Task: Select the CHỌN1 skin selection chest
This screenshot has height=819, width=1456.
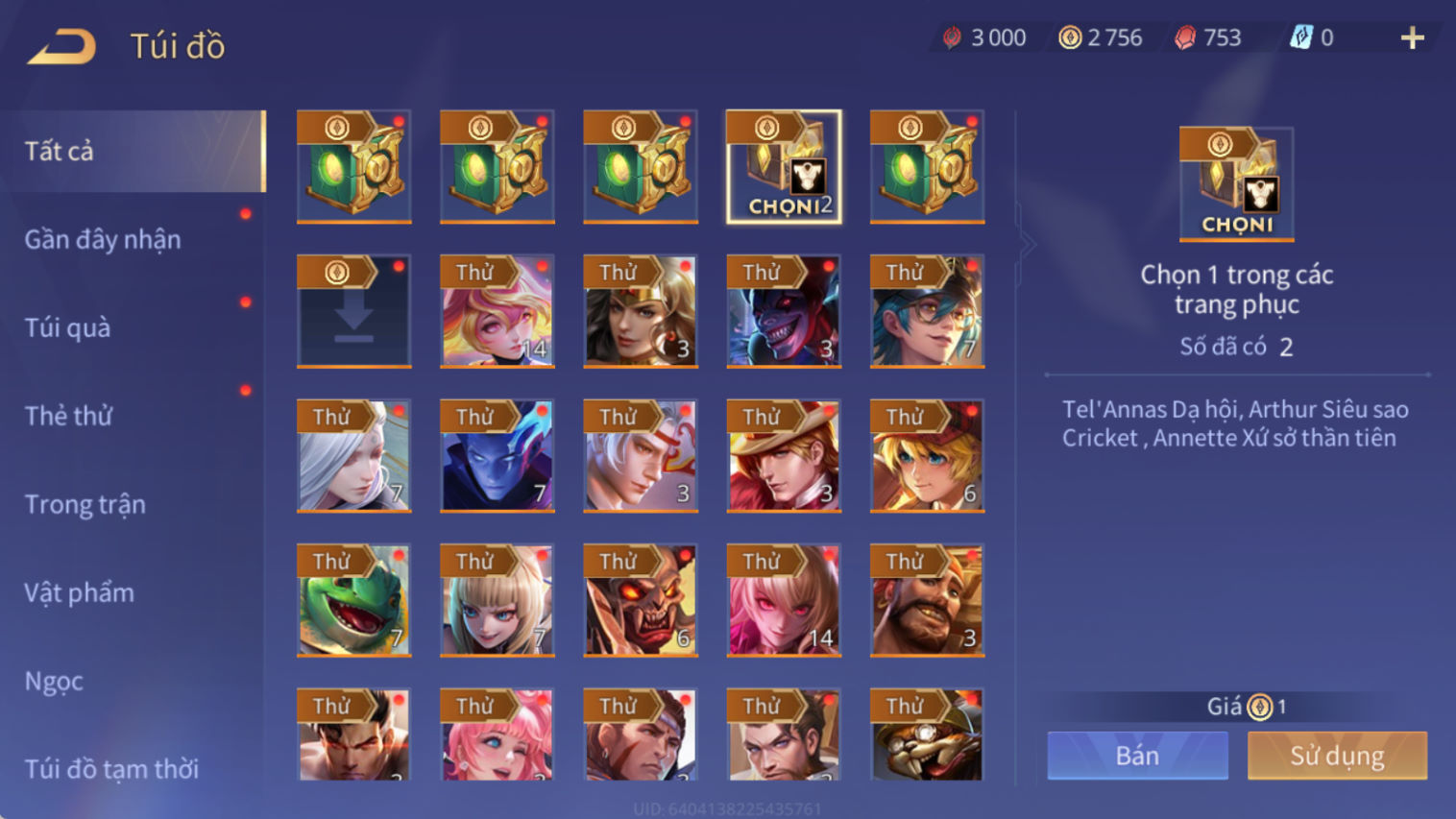Action: tap(784, 167)
